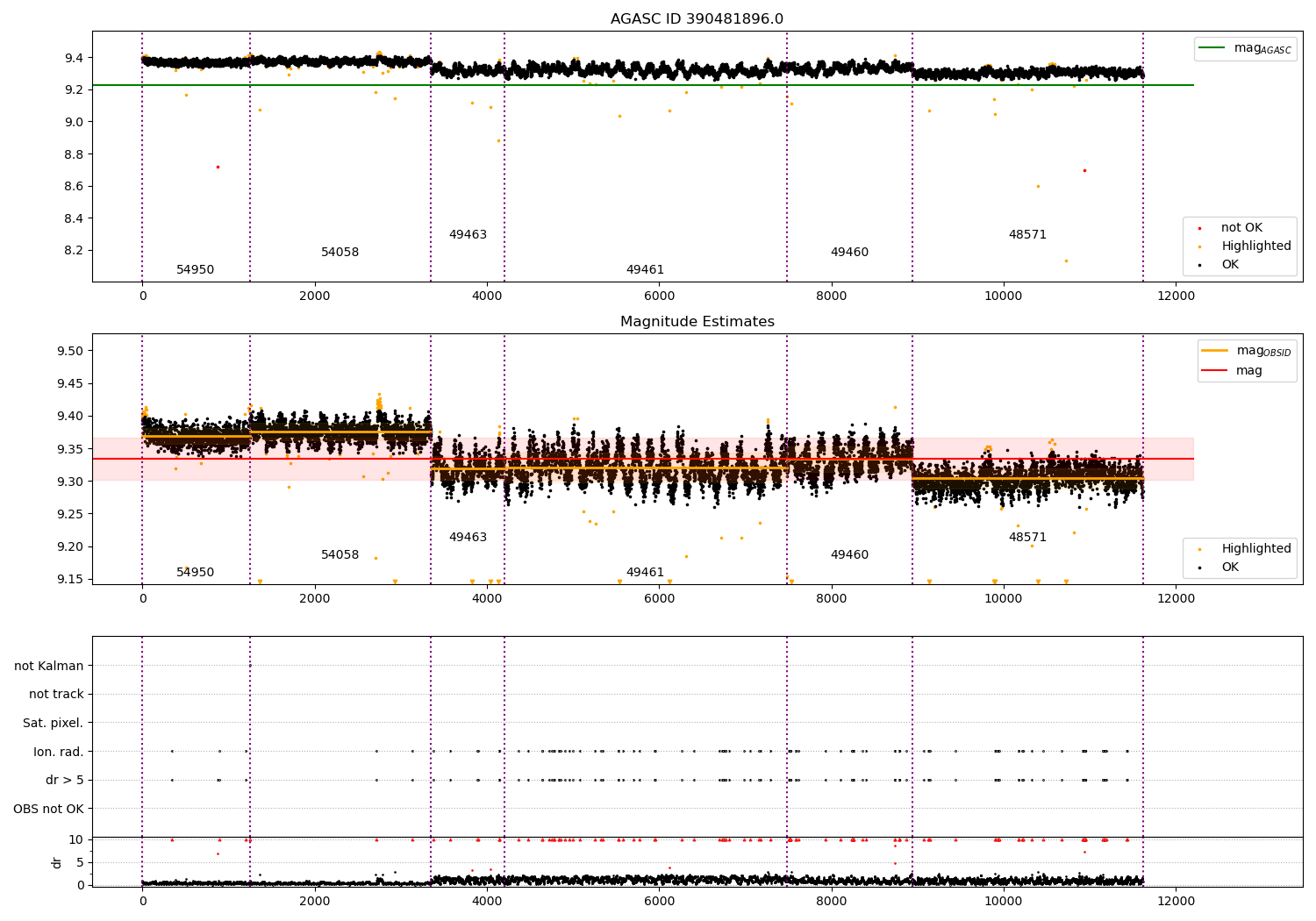Viewport: 1316px width, 921px height.
Task: Click OBSID label 54950 in top plot
Action: click(195, 270)
